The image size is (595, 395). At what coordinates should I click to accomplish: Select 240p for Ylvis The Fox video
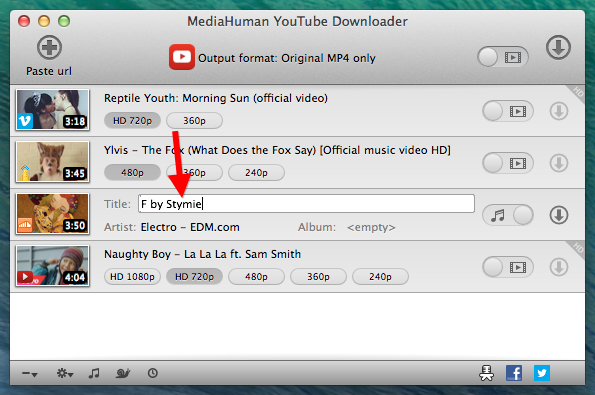(x=256, y=173)
